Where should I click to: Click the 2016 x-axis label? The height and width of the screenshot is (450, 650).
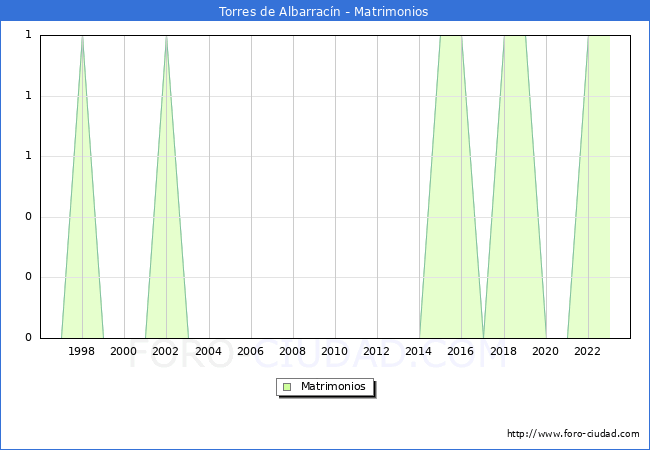pos(461,351)
